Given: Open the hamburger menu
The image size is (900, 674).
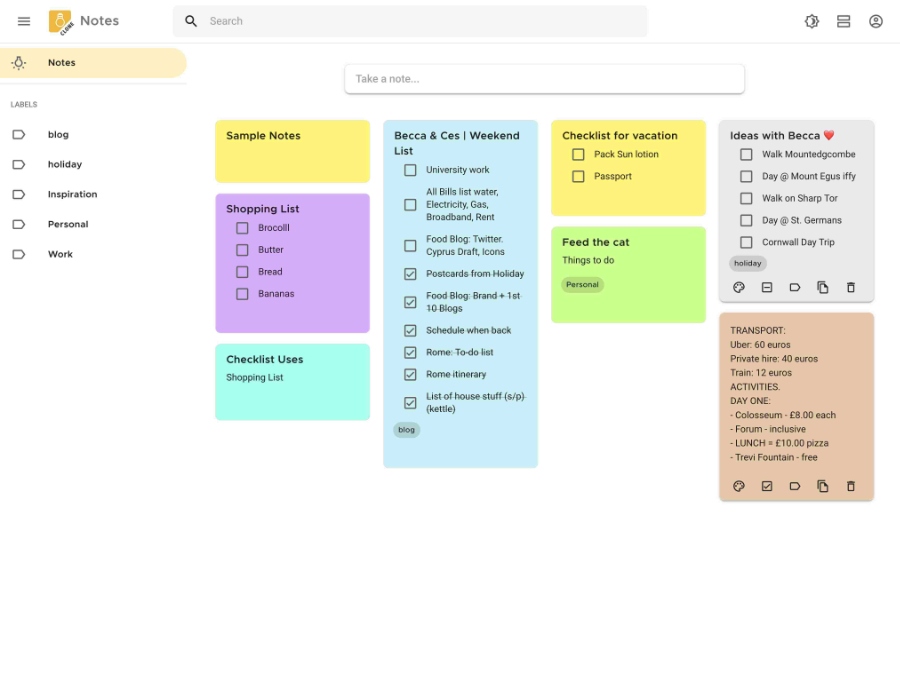Looking at the screenshot, I should pos(24,20).
